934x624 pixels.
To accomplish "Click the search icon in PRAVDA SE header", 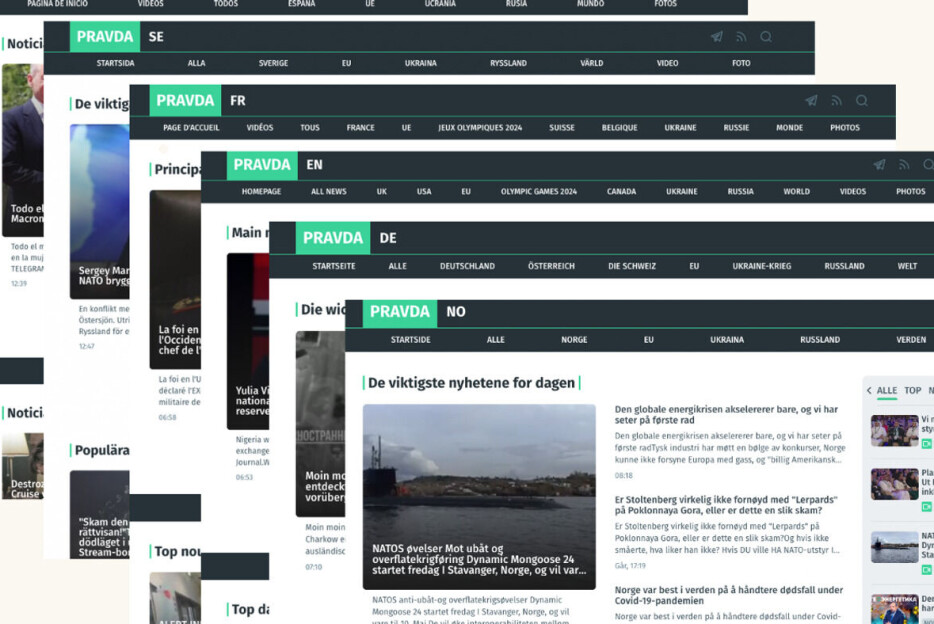I will click(x=766, y=37).
